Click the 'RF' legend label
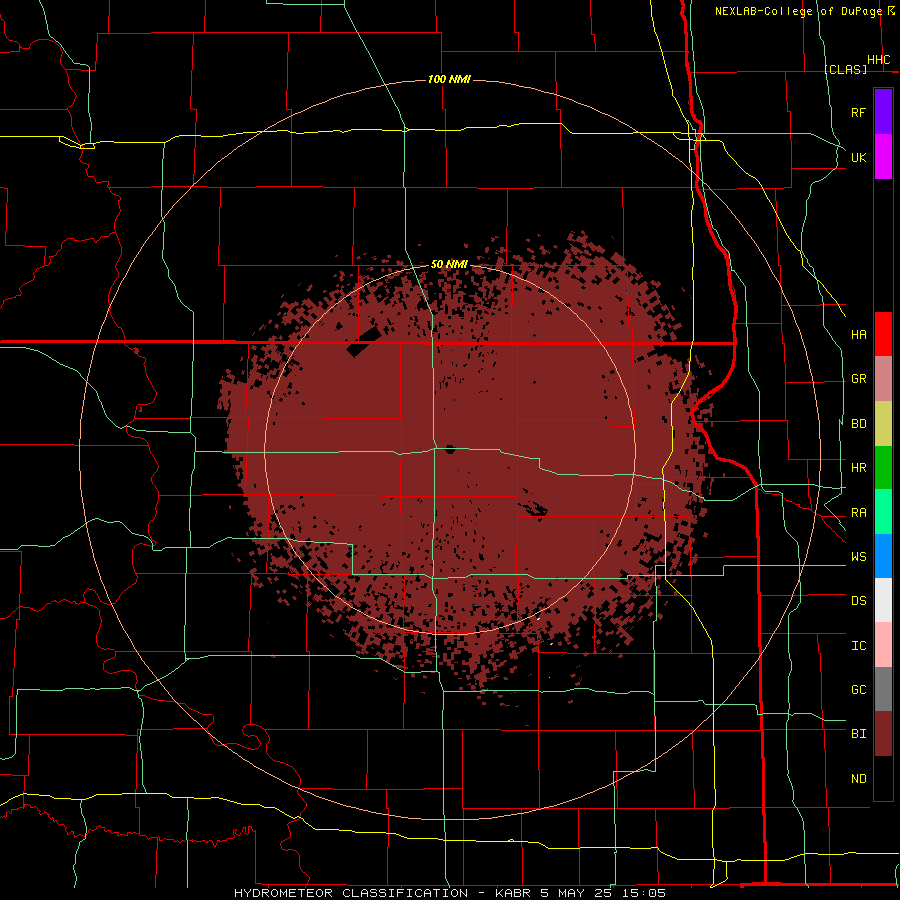The image size is (900, 900). [858, 112]
